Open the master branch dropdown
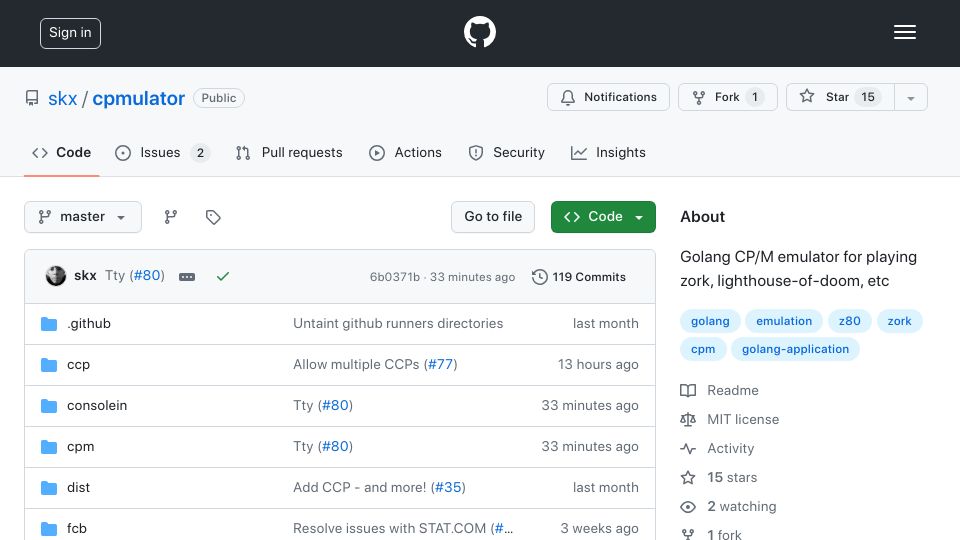This screenshot has height=540, width=960. coord(83,217)
